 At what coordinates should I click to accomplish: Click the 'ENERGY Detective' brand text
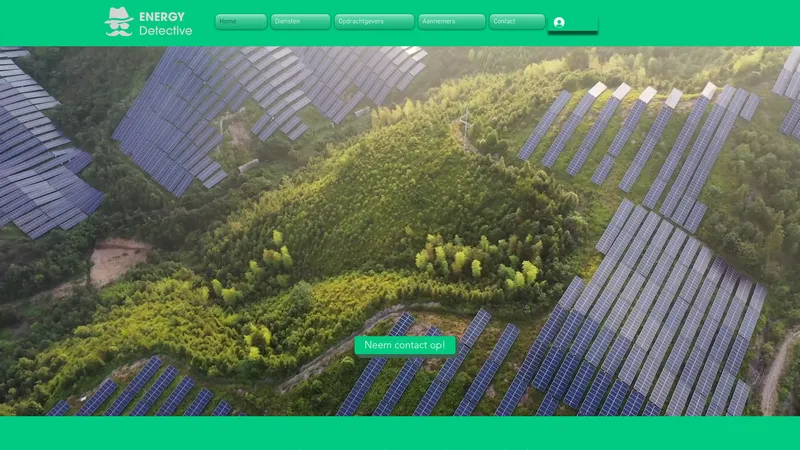click(165, 23)
